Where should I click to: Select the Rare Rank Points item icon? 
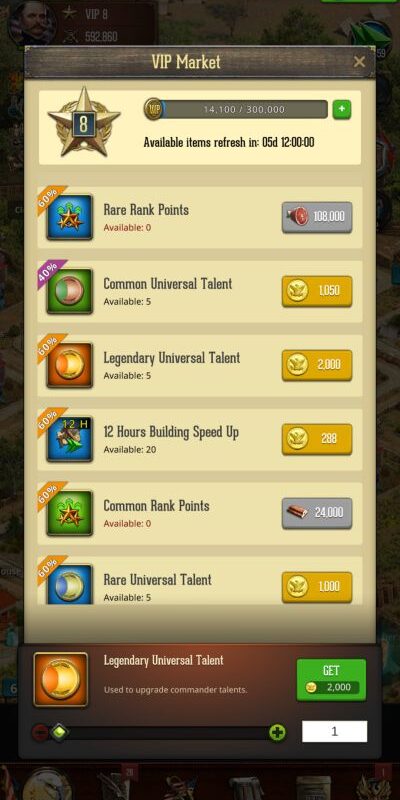(69, 217)
